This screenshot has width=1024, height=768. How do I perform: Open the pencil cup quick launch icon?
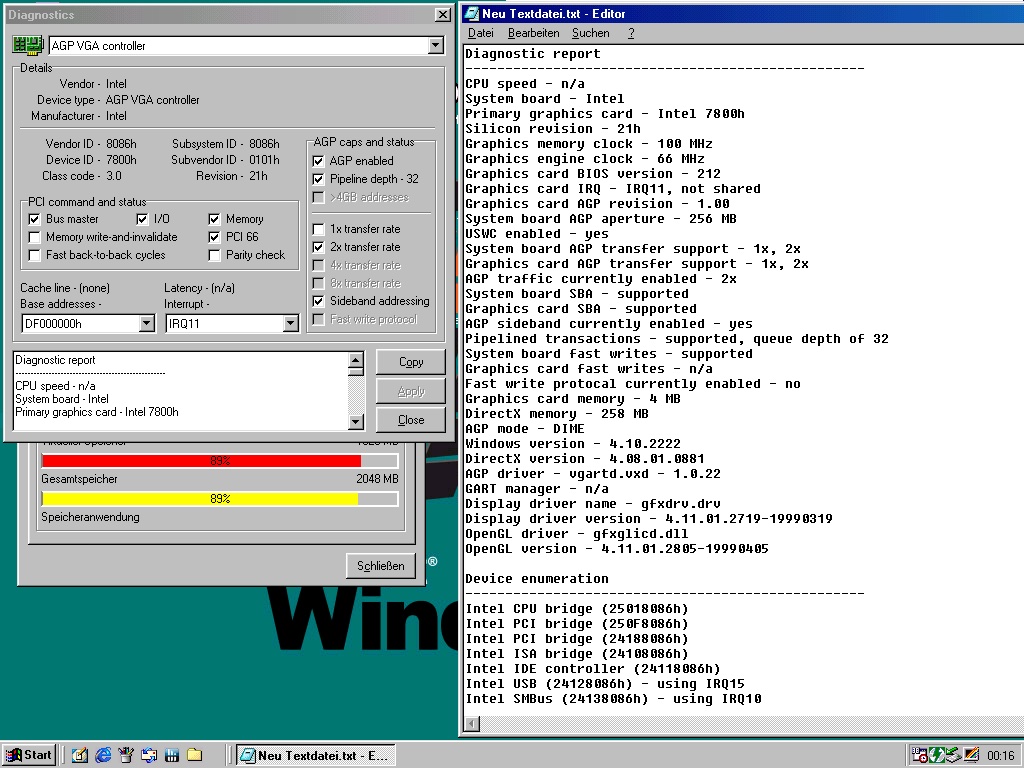(x=126, y=755)
